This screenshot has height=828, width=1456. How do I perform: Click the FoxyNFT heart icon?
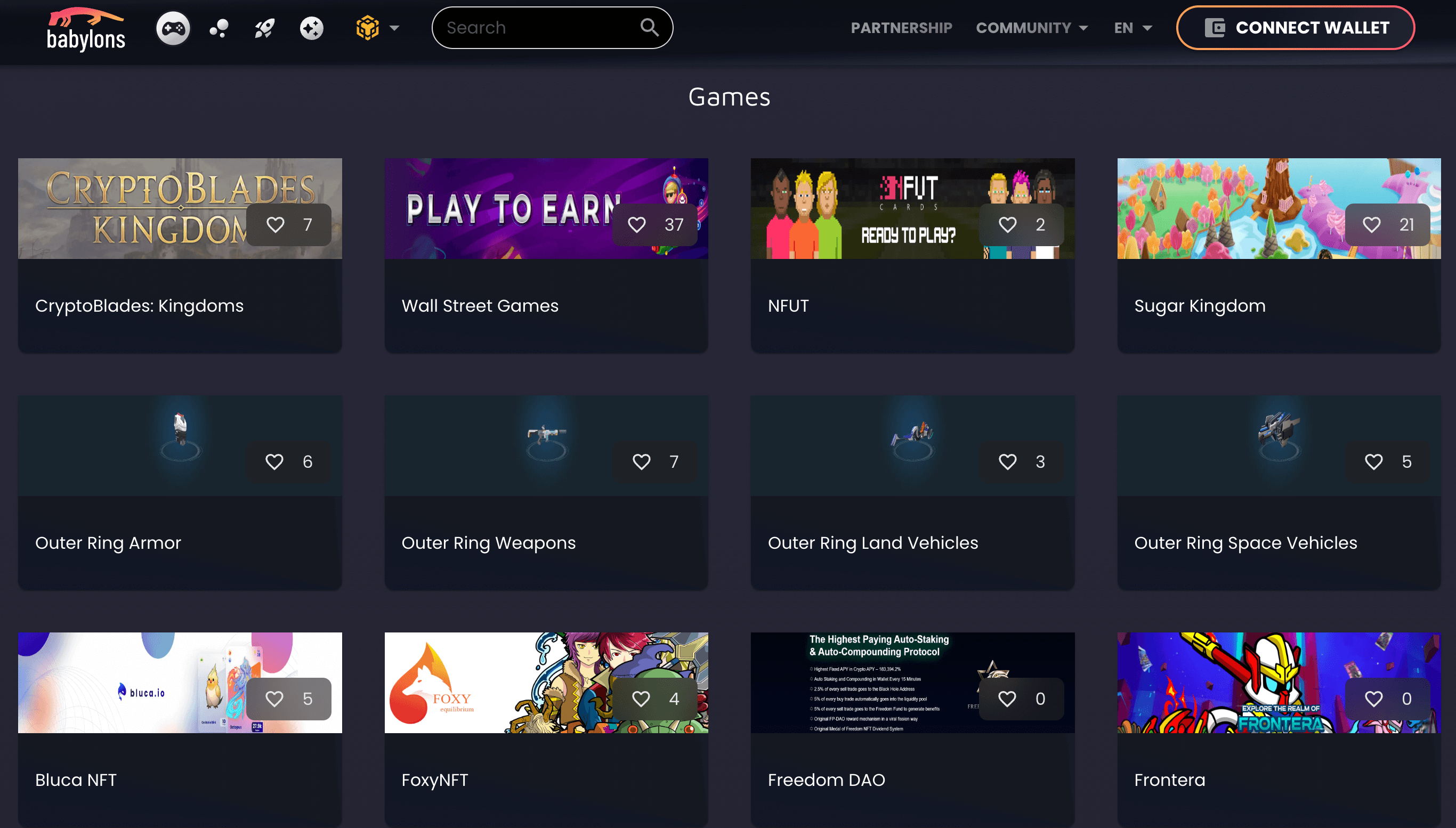click(641, 699)
